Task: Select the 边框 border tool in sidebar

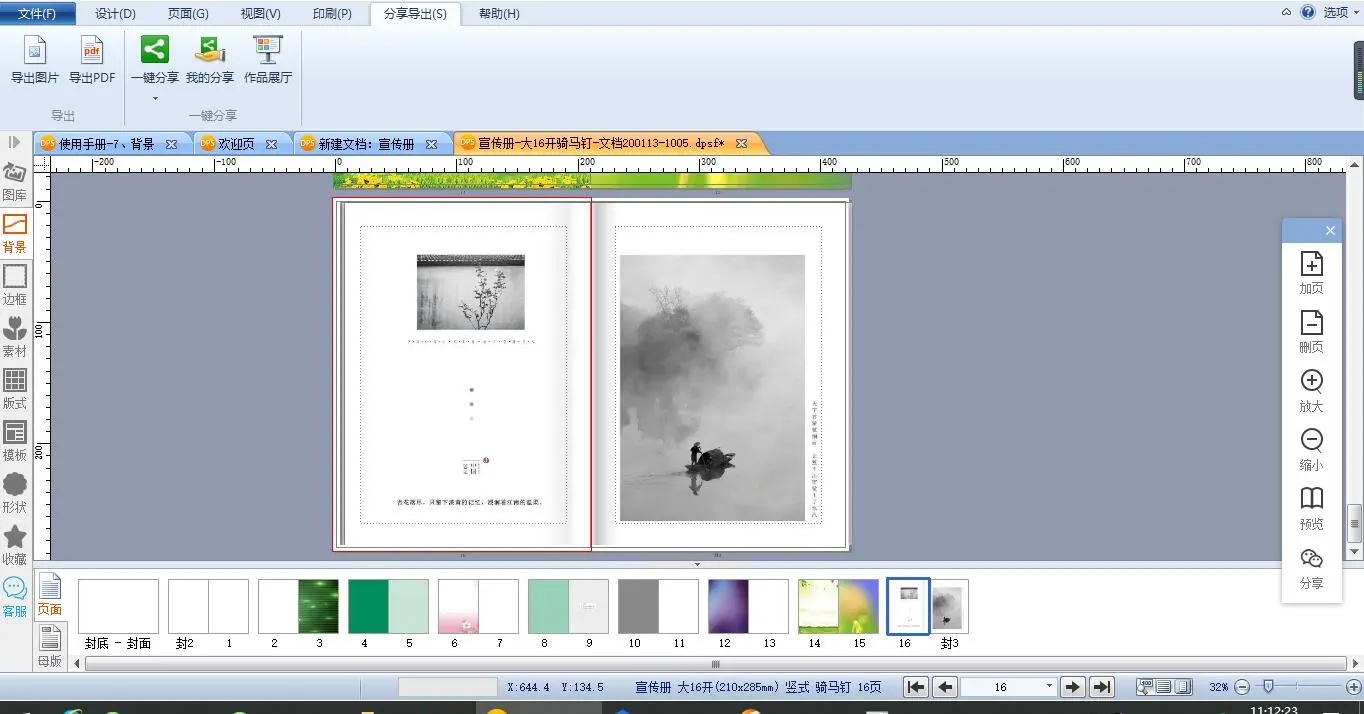Action: coord(15,285)
